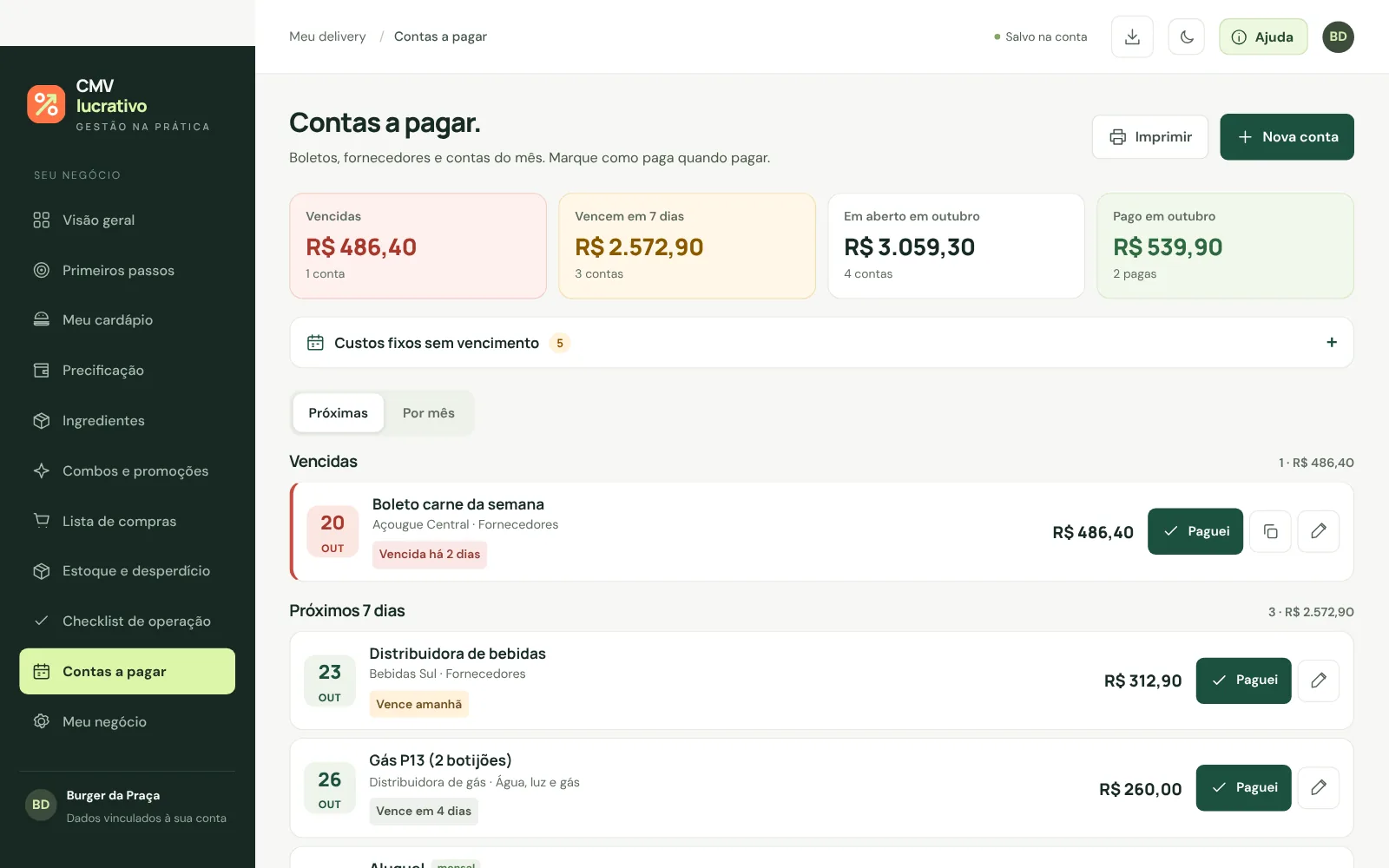Switch to the Por mês tab
1389x868 pixels.
click(x=428, y=413)
